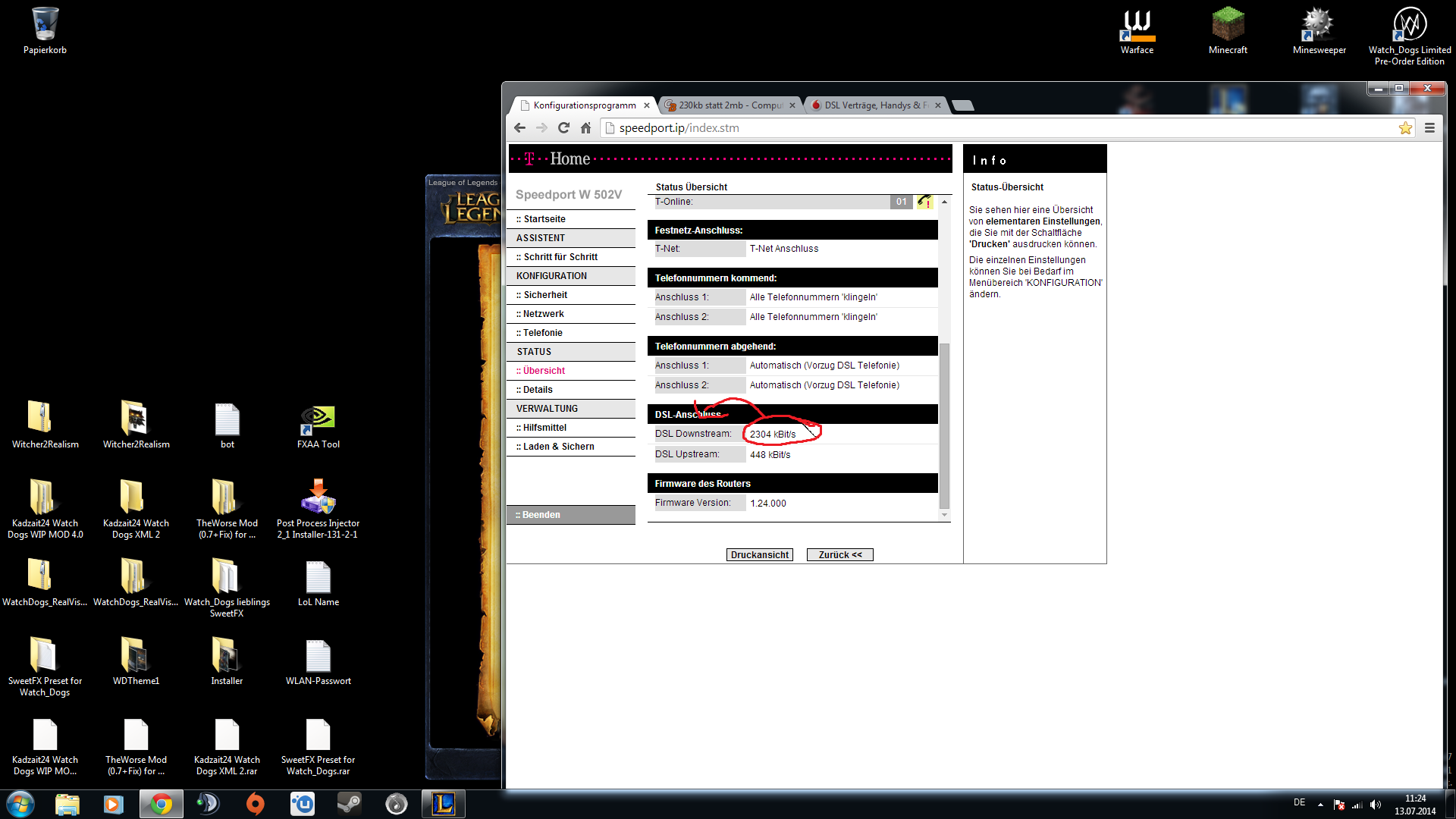Image resolution: width=1456 pixels, height=819 pixels.
Task: Click the Chrome taskbar button
Action: point(162,804)
